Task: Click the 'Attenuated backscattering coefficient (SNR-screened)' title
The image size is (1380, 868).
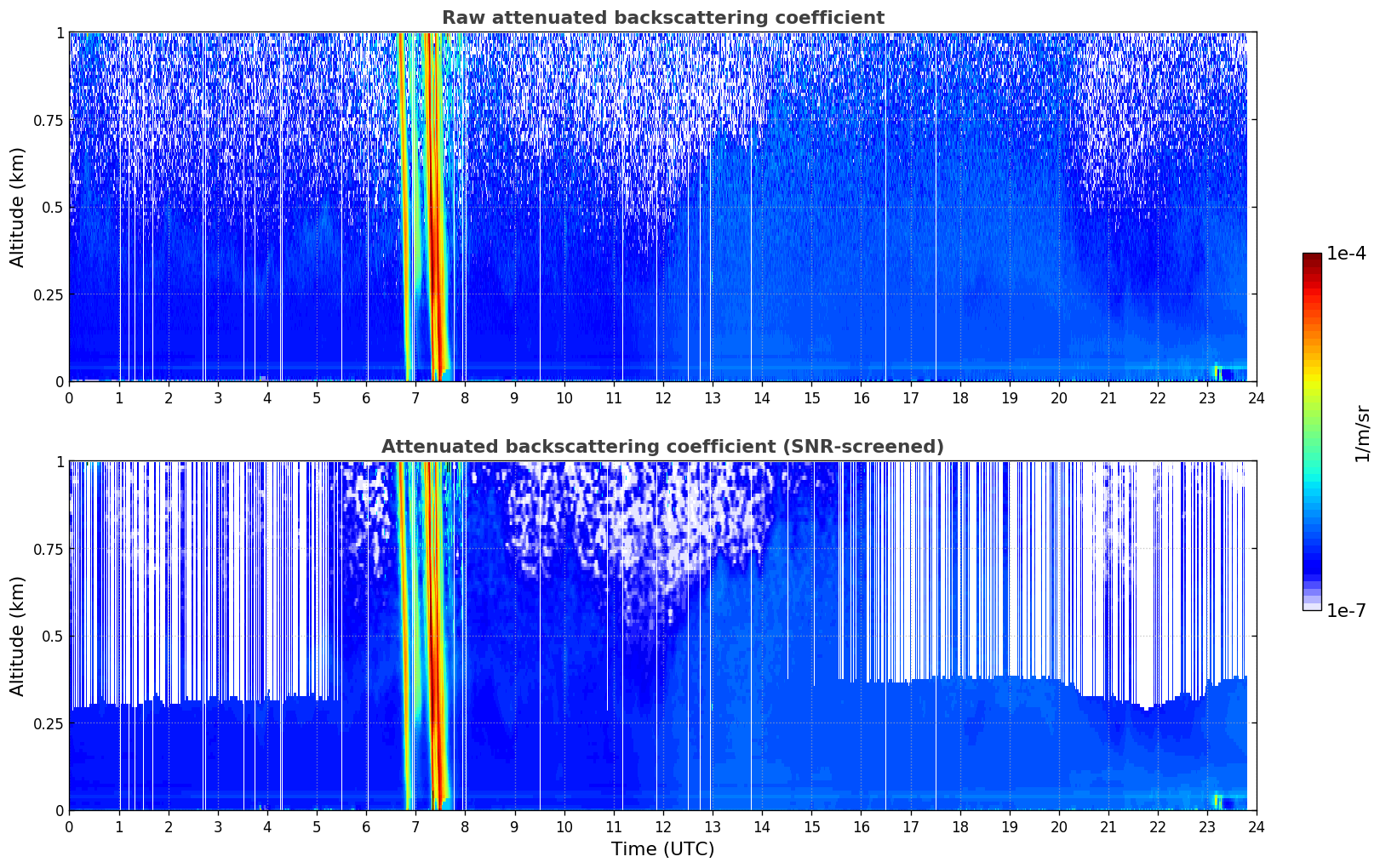Action: tap(662, 447)
